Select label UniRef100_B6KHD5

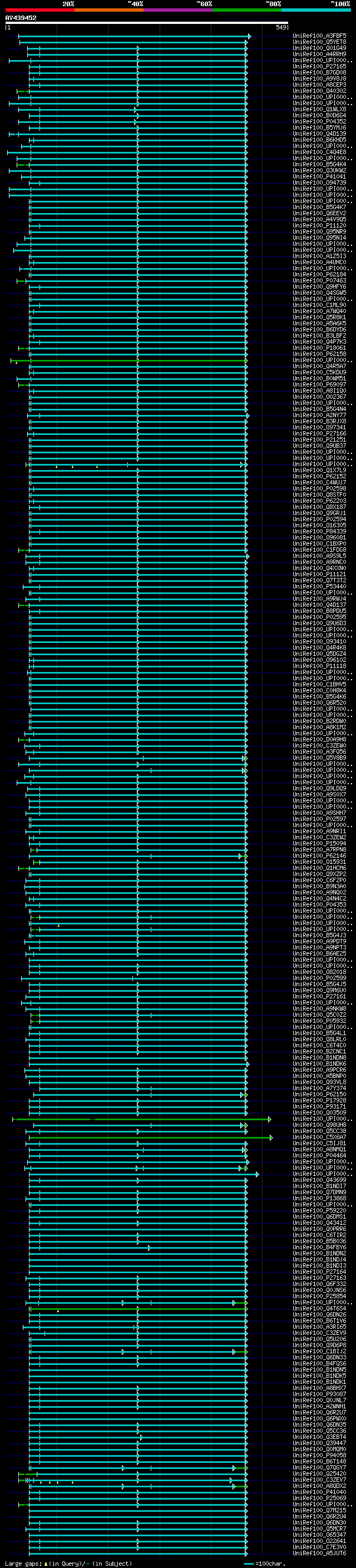319,140
